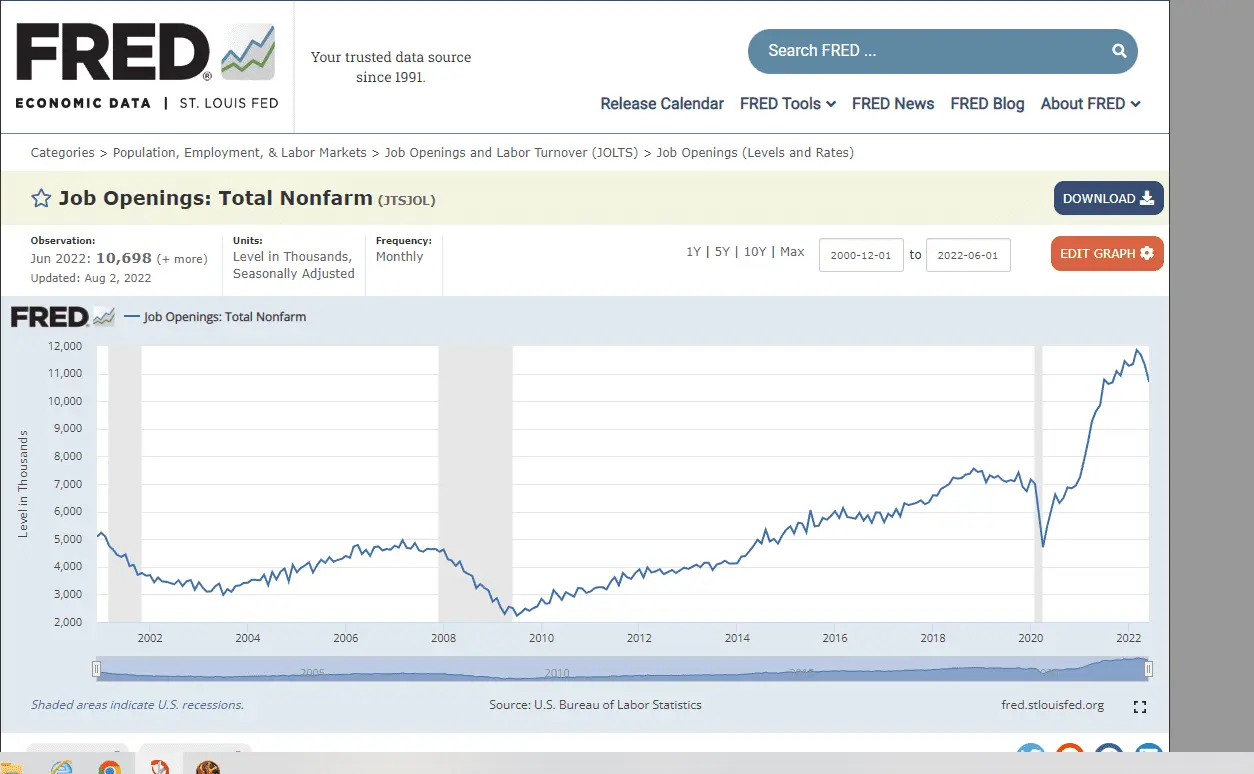Image resolution: width=1254 pixels, height=774 pixels.
Task: Expand the About FRED dropdown menu
Action: coord(1090,104)
